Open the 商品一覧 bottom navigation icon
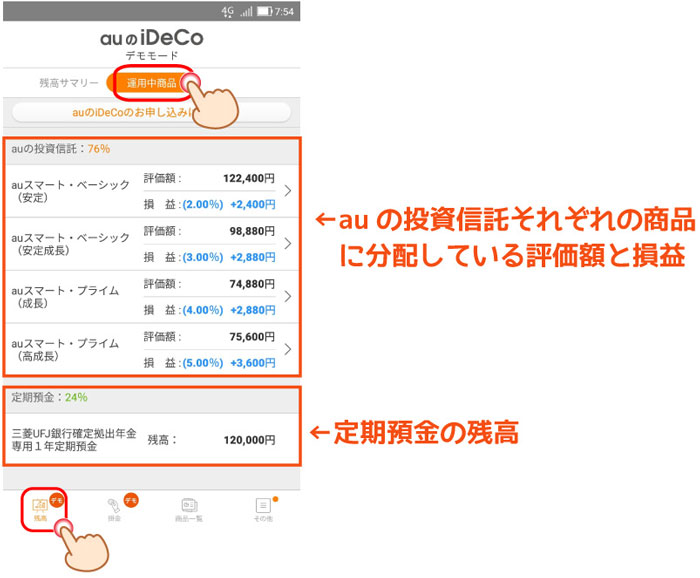The image size is (700, 578). 189,510
